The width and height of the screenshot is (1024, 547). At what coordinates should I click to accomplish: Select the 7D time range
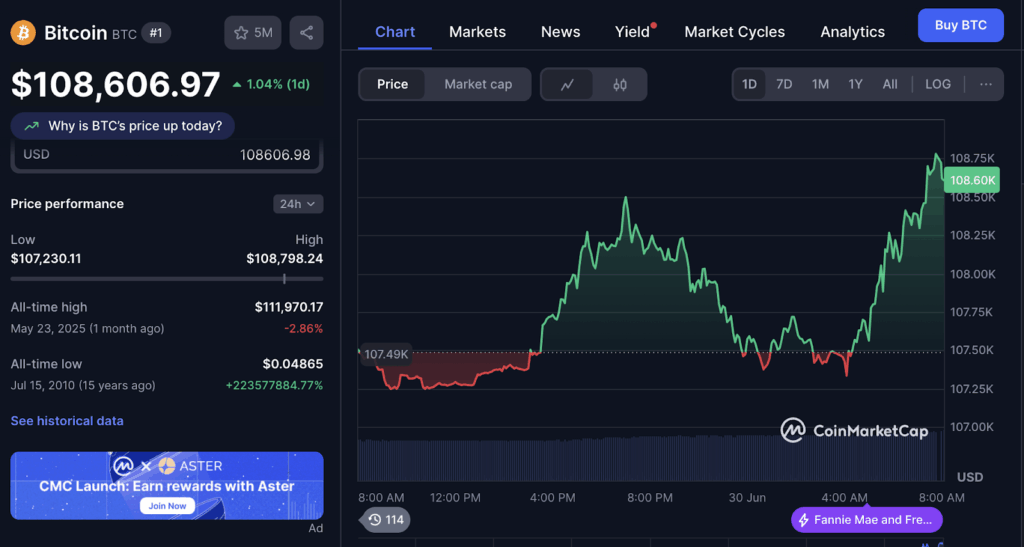[784, 84]
